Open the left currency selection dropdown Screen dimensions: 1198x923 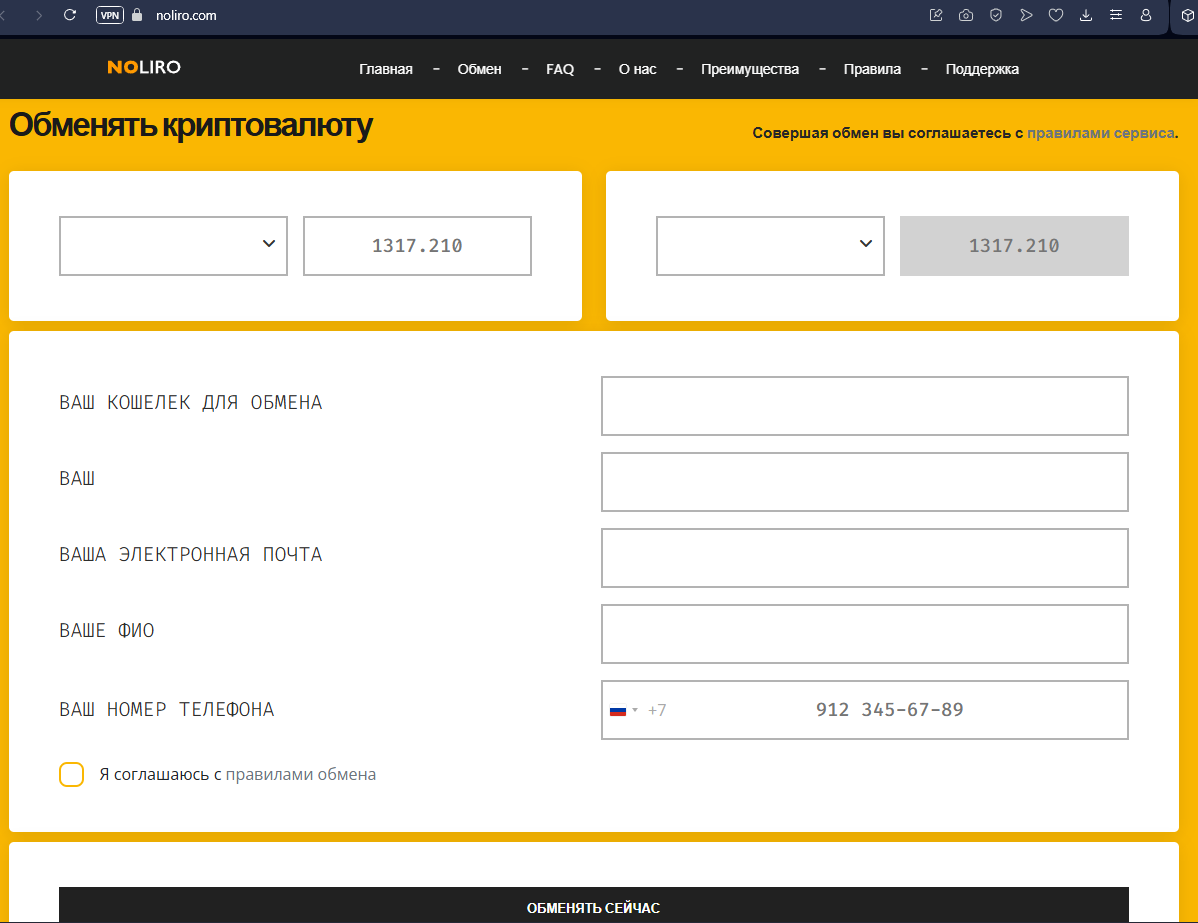[x=172, y=245]
